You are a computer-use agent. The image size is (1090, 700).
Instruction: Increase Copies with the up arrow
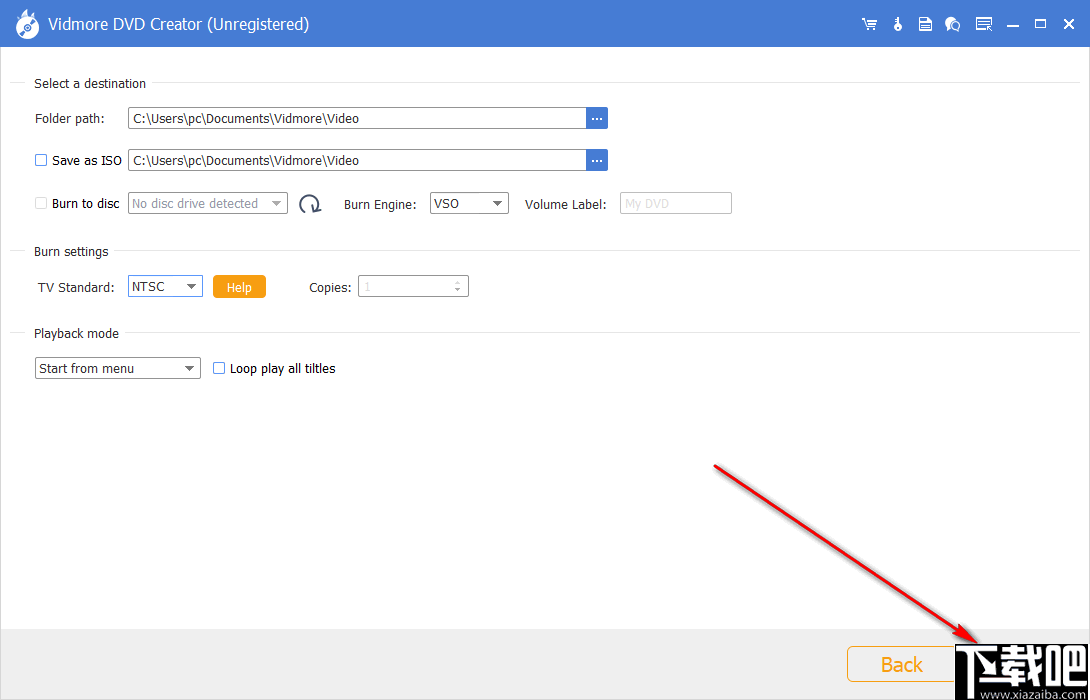pos(457,282)
